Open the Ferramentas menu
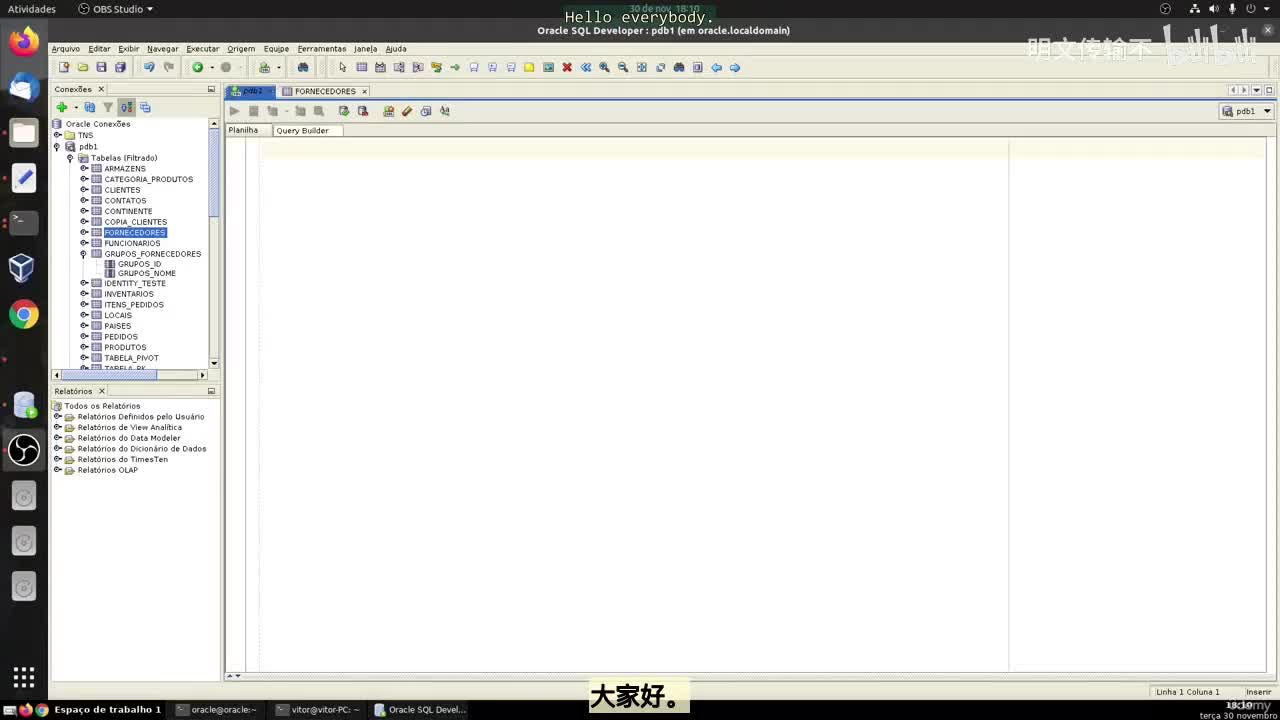Screen dimensions: 1280x720 pos(322,49)
